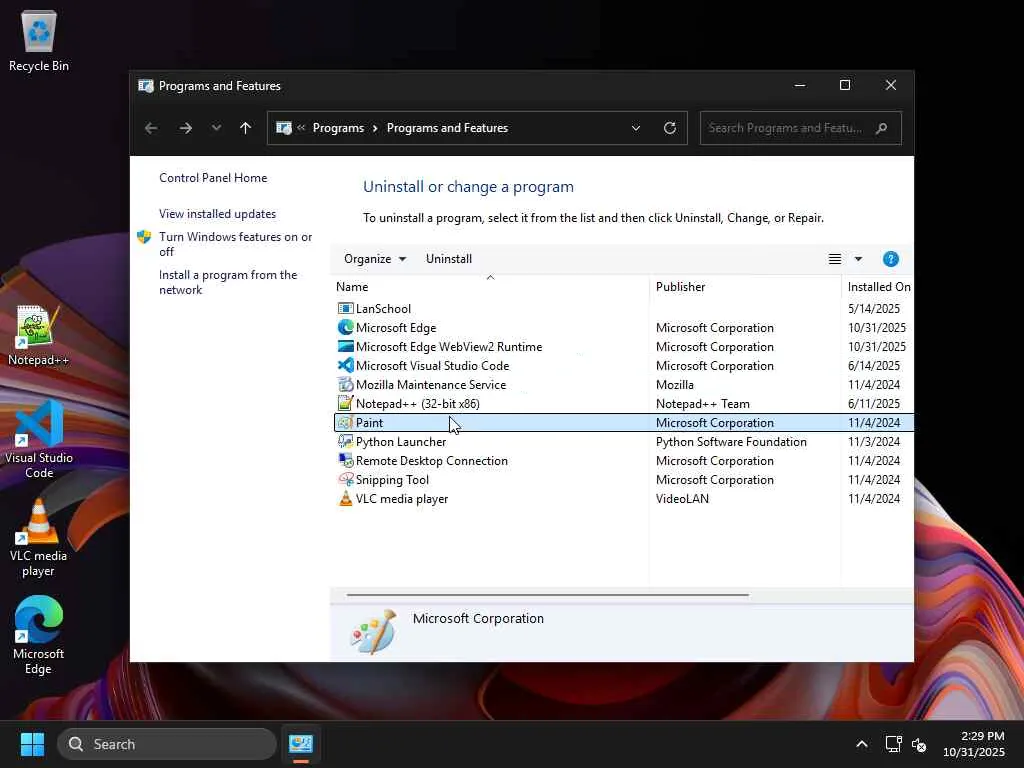Click Programs and Features breadcrumb
This screenshot has height=768, width=1024.
[447, 128]
